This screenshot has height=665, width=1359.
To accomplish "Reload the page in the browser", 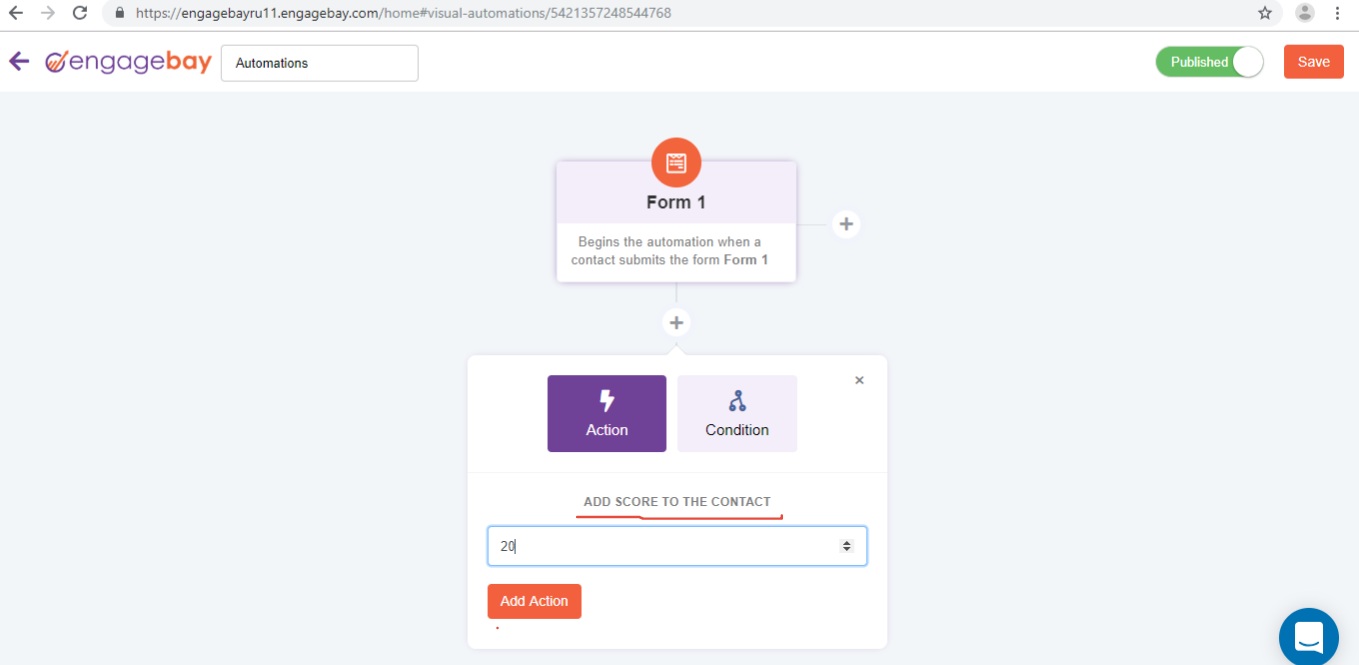I will [x=80, y=13].
